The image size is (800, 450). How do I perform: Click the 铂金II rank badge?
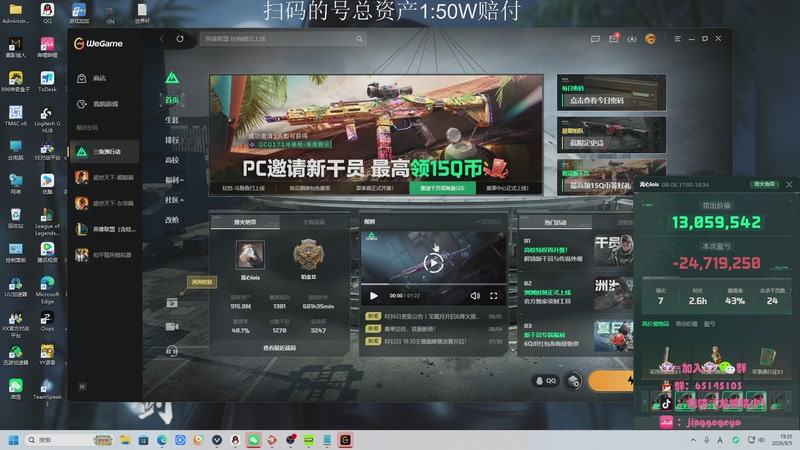(308, 255)
